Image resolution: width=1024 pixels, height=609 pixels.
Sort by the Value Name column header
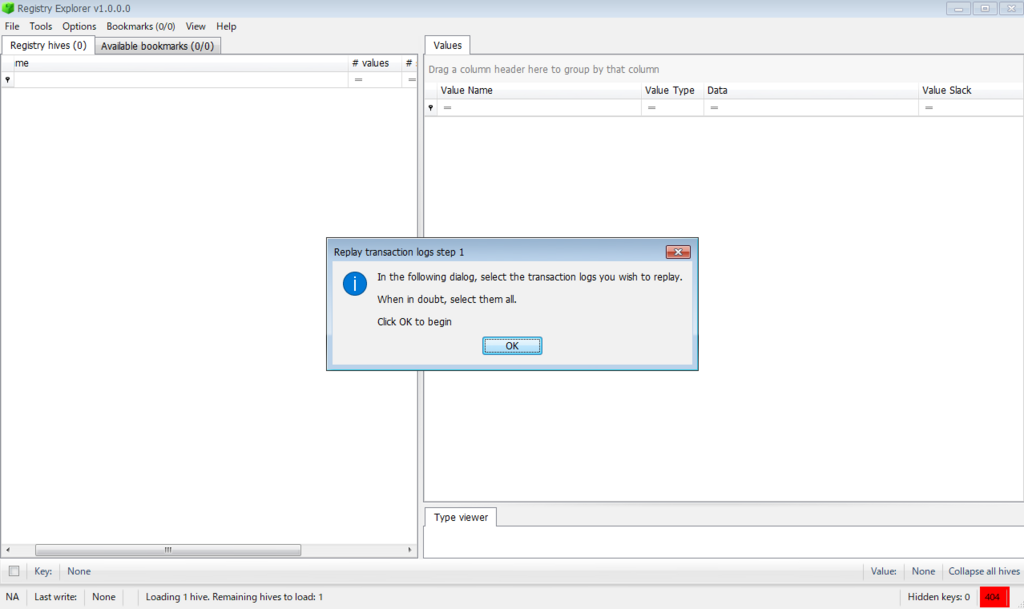coord(539,90)
